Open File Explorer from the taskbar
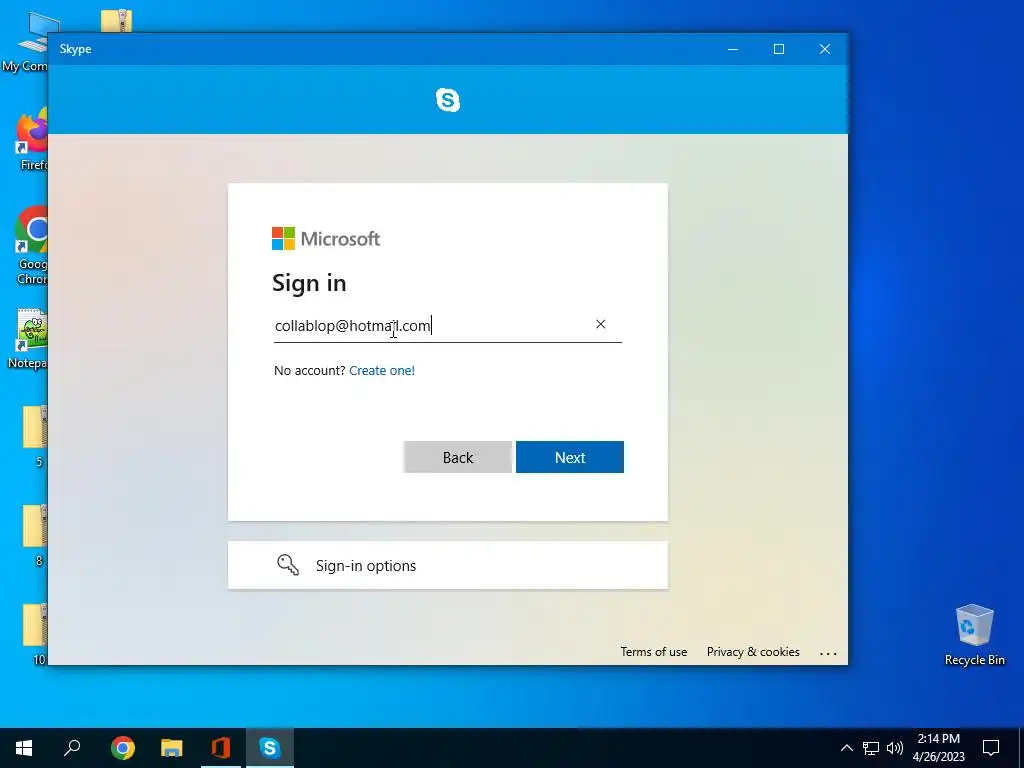This screenshot has height=768, width=1024. click(172, 748)
